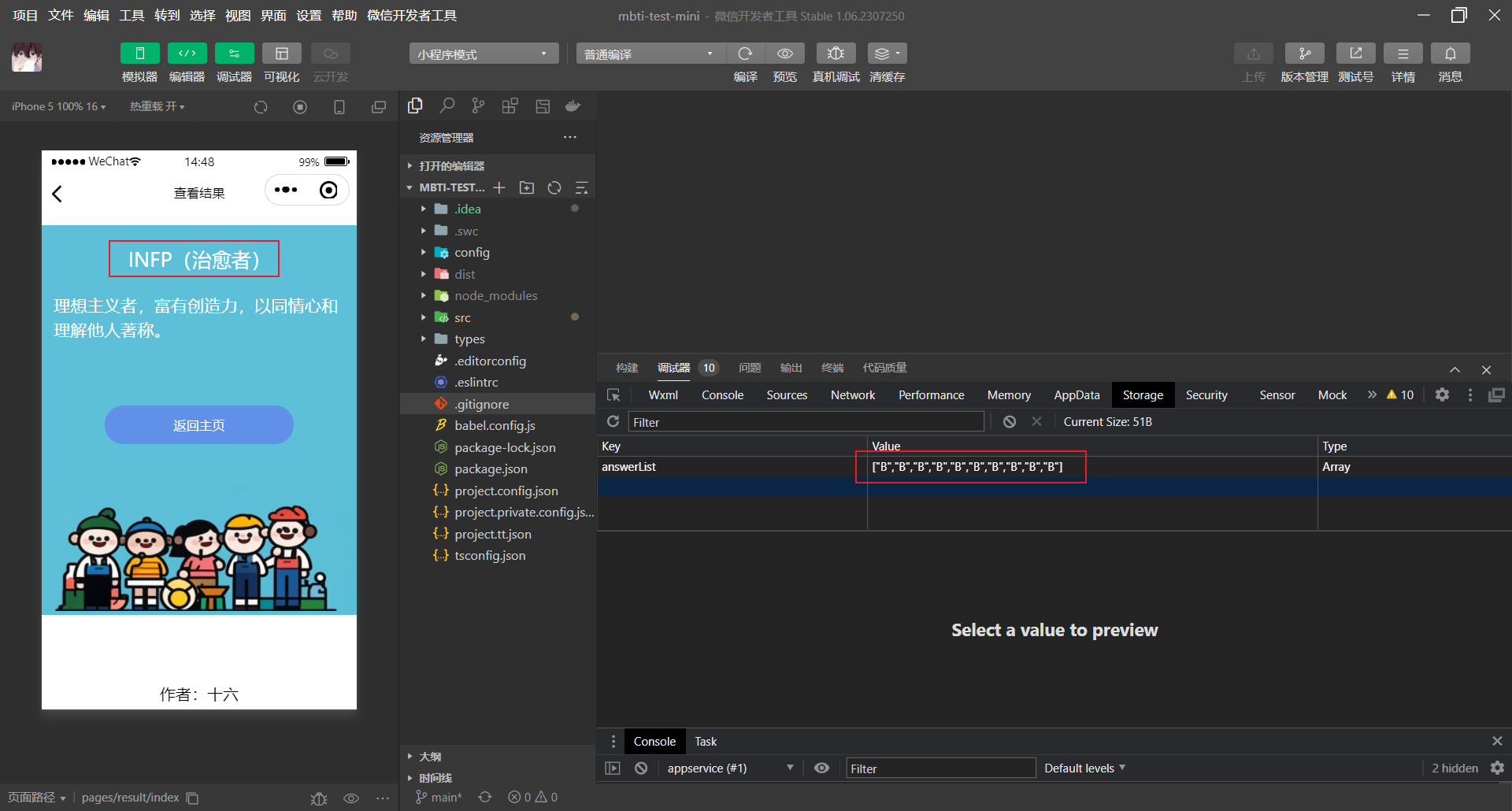
Task: Open the Edit menu
Action: (96, 15)
